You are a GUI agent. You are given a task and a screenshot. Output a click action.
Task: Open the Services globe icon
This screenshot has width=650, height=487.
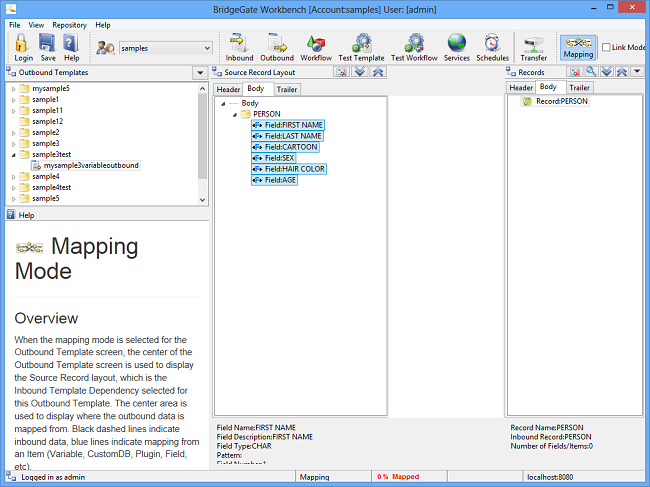[456, 43]
